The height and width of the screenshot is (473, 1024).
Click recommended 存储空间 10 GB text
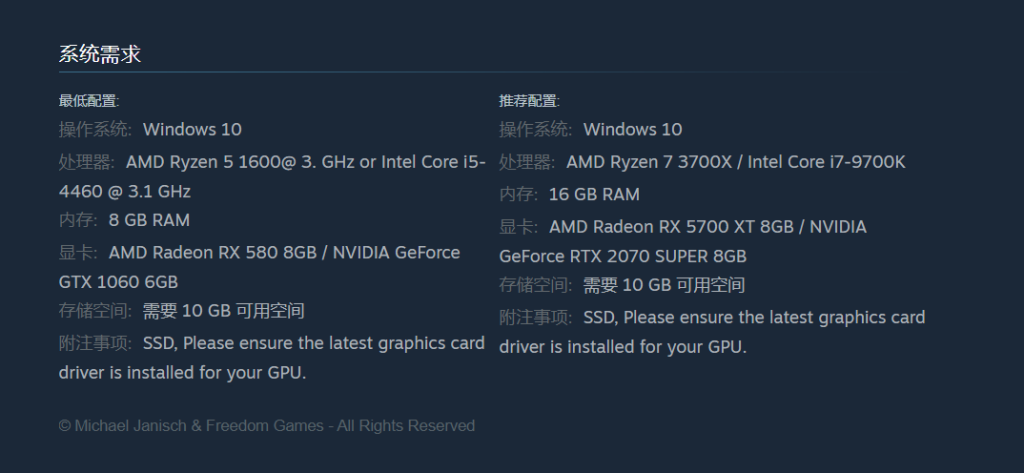[x=664, y=285]
